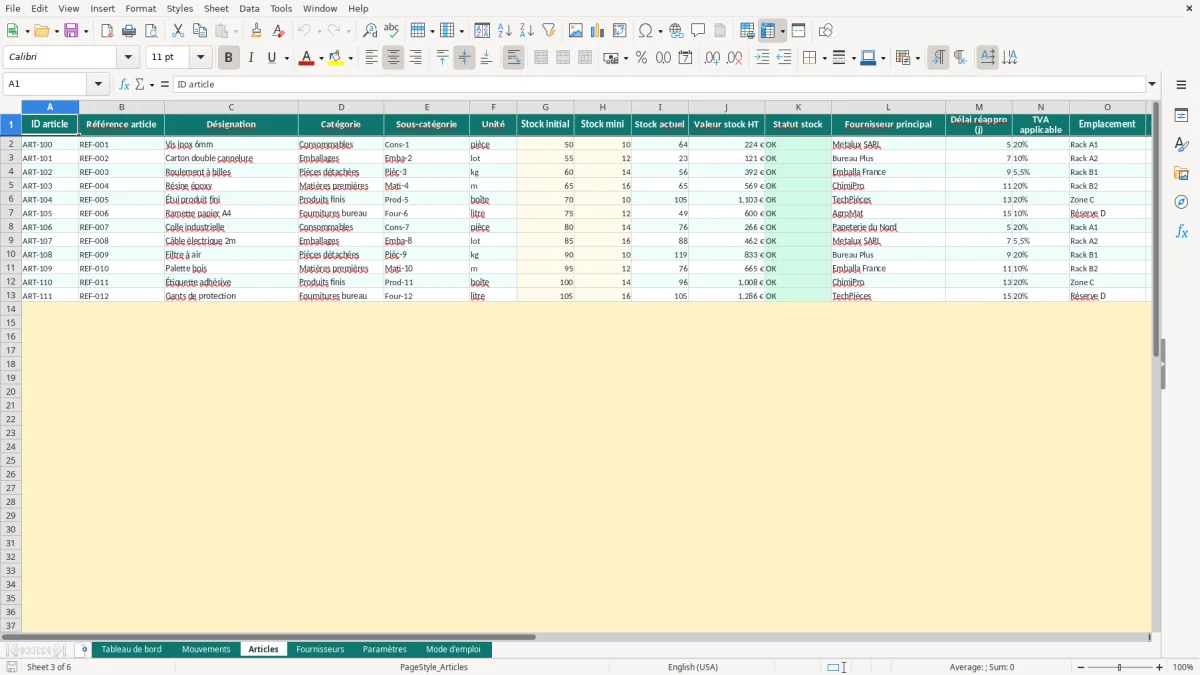Open the Font Size dropdown arrow
Viewport: 1200px width, 675px height.
tap(200, 58)
